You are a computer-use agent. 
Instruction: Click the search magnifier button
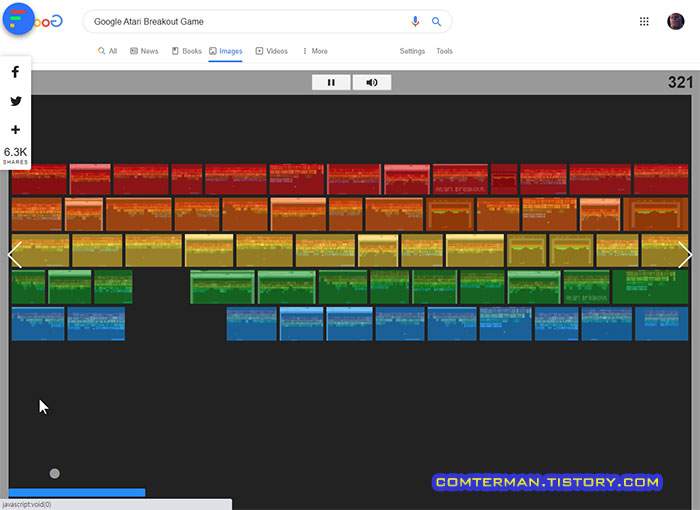pos(436,21)
